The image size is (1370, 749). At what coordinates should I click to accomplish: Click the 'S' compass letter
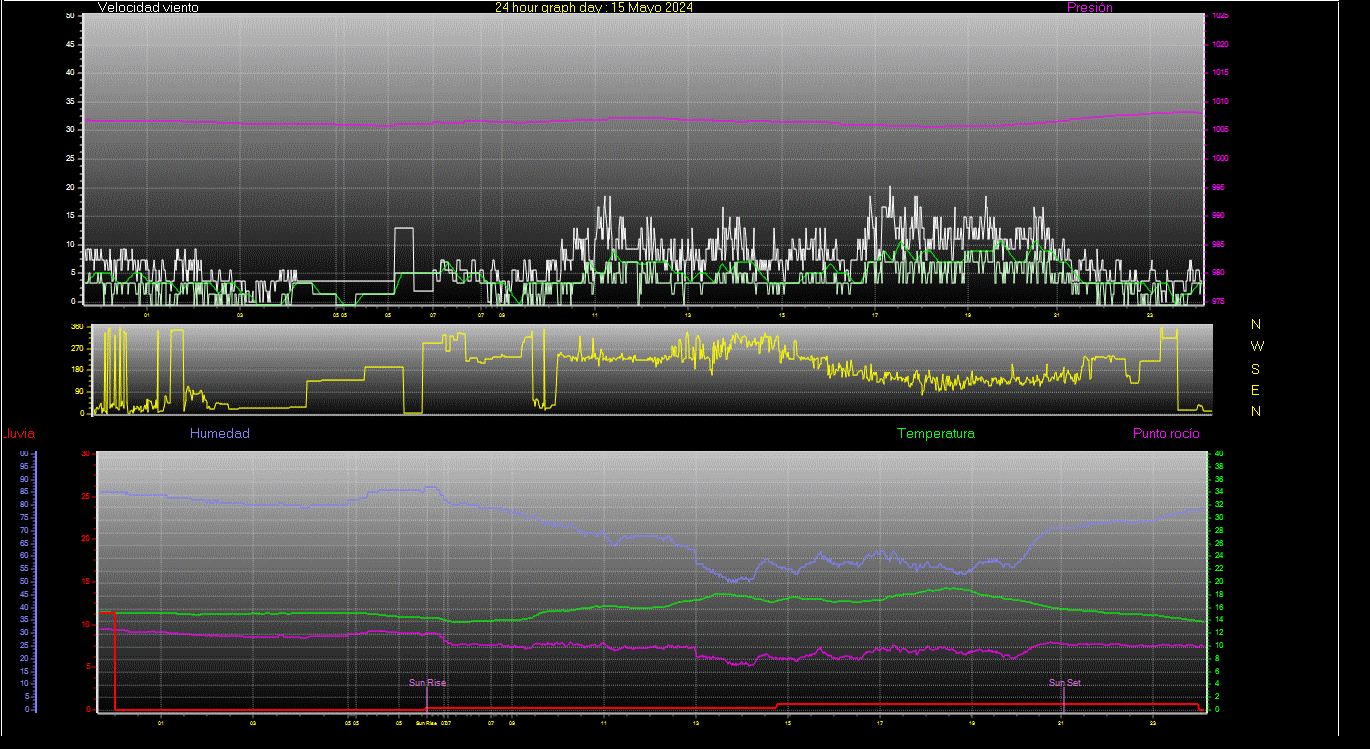pyautogui.click(x=1256, y=368)
